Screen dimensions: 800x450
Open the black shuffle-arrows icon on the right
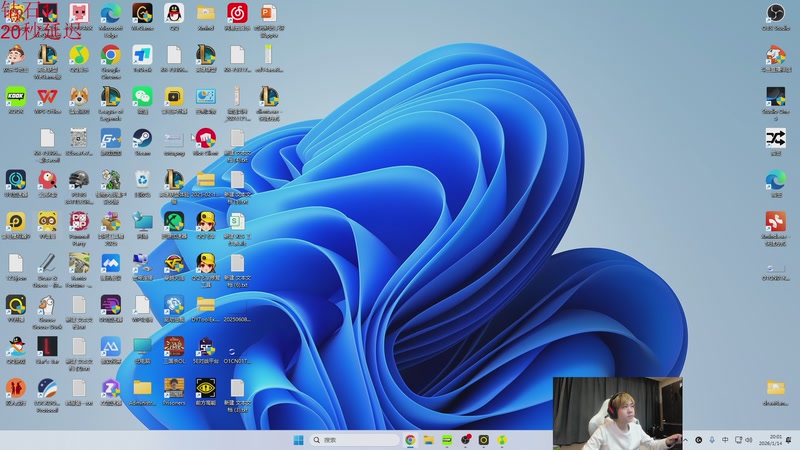tap(776, 139)
